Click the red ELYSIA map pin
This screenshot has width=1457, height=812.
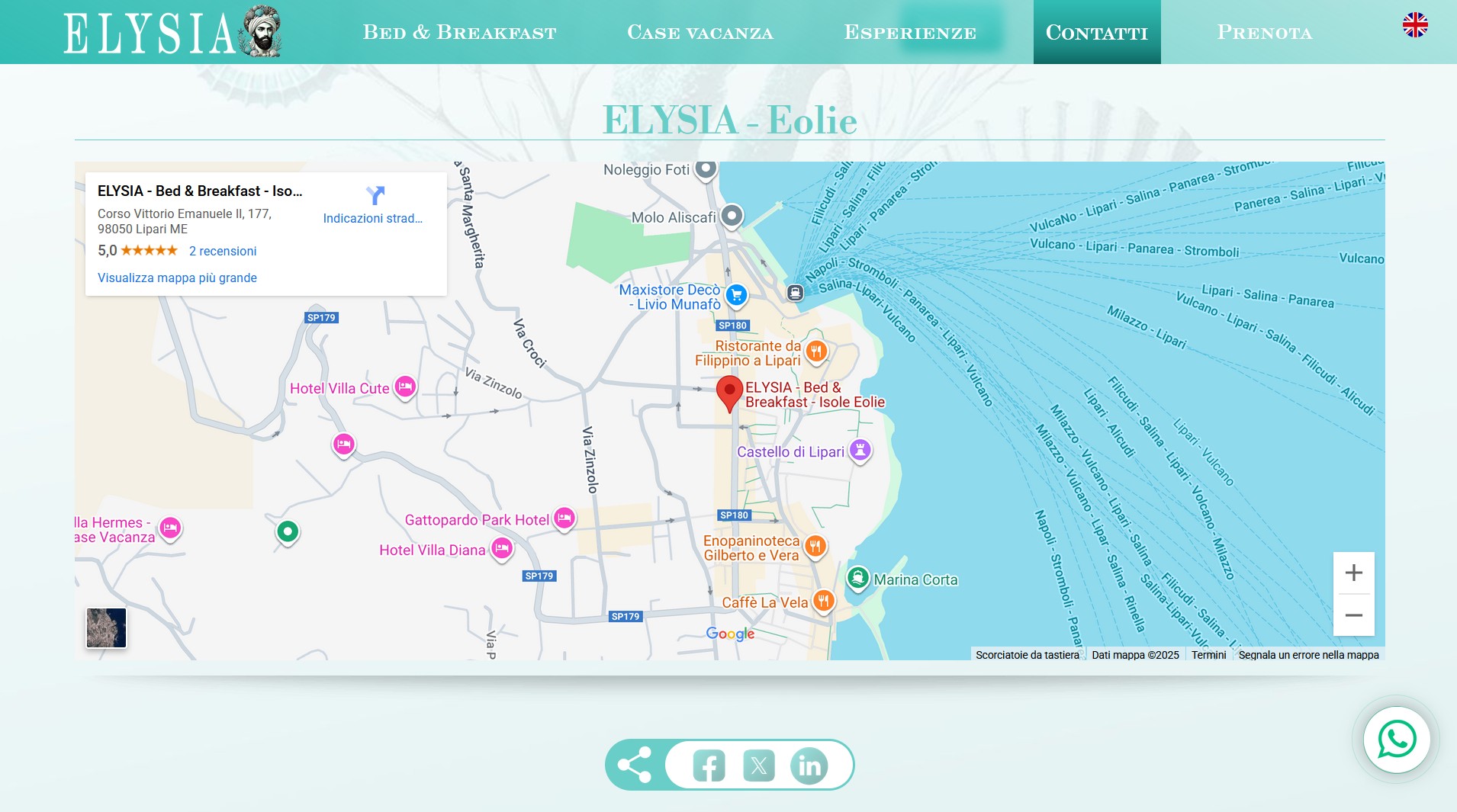729,393
